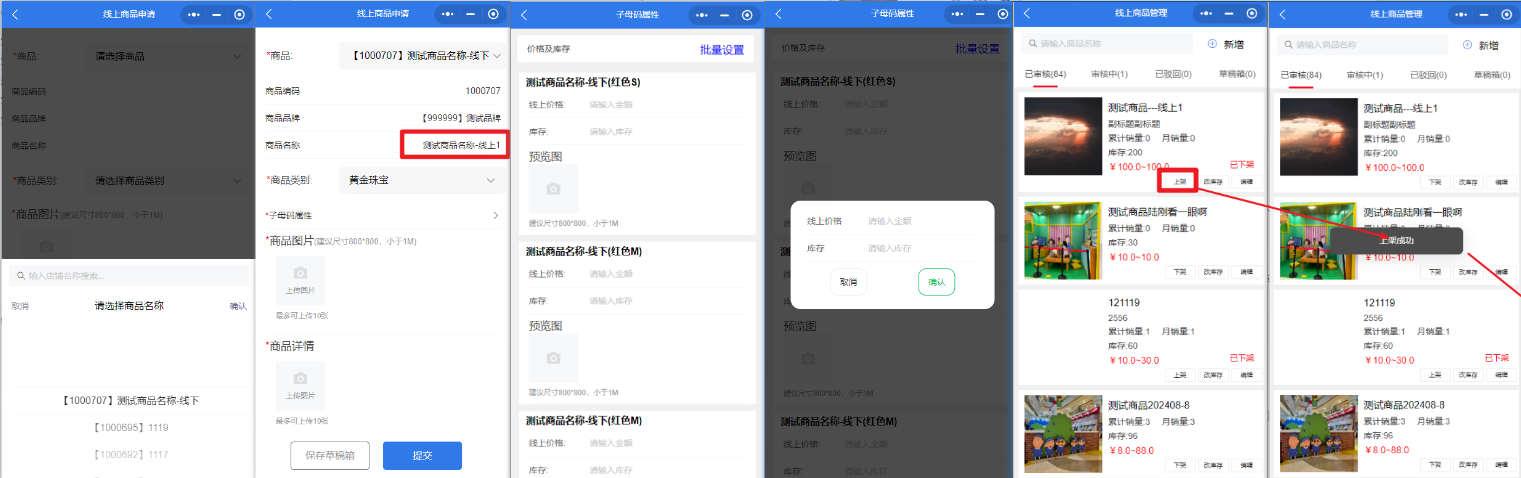Click the blue 提交 button
The width and height of the screenshot is (1521, 478).
tap(422, 455)
